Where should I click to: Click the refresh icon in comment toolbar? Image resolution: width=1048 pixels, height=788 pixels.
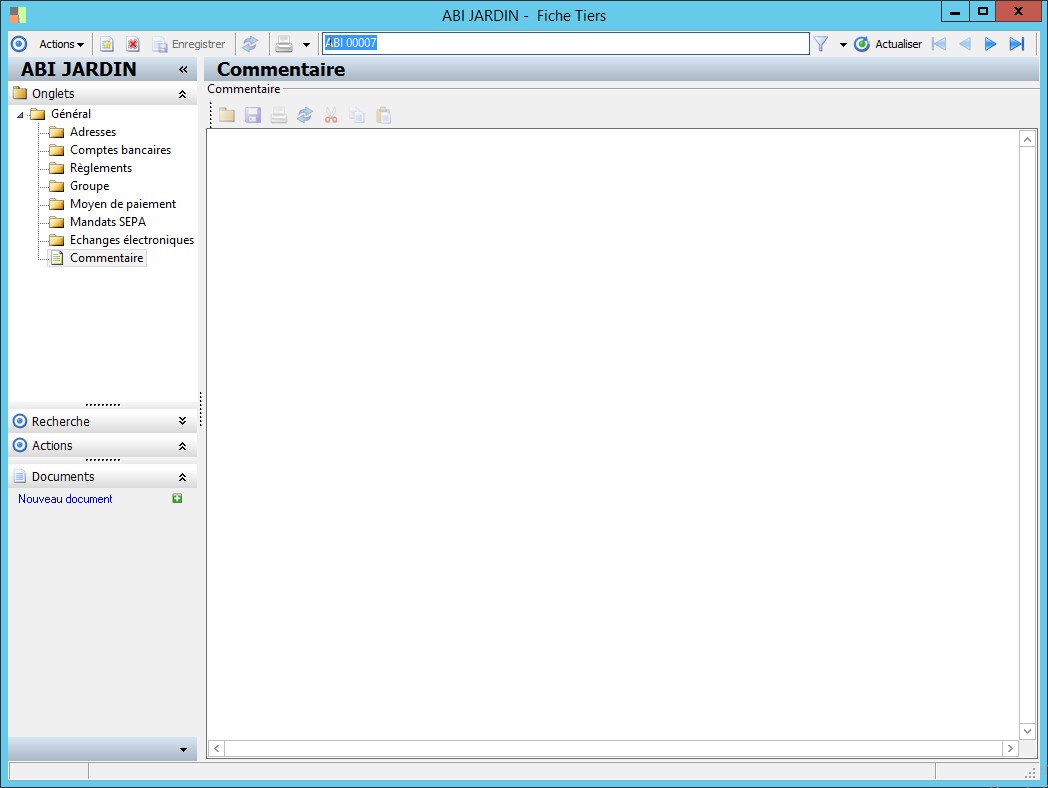click(x=305, y=116)
